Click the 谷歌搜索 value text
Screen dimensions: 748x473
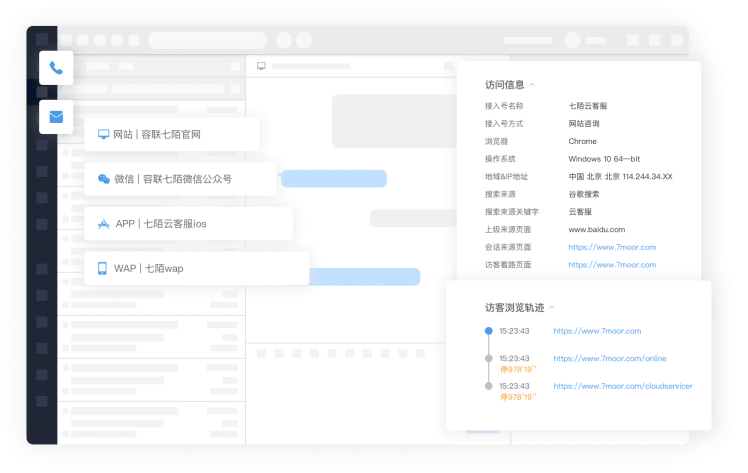coord(584,194)
